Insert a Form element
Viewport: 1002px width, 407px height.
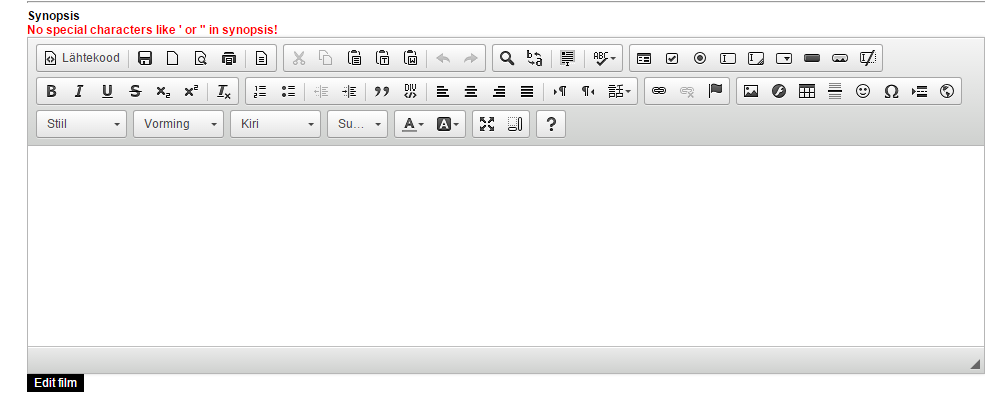644,58
